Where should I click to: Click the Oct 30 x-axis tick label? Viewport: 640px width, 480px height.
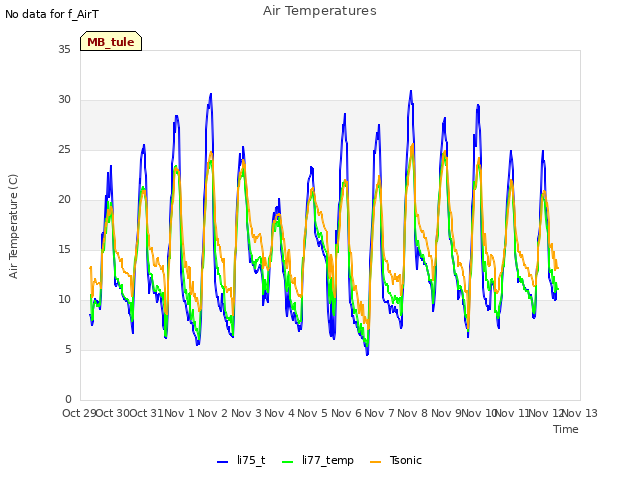point(113,413)
